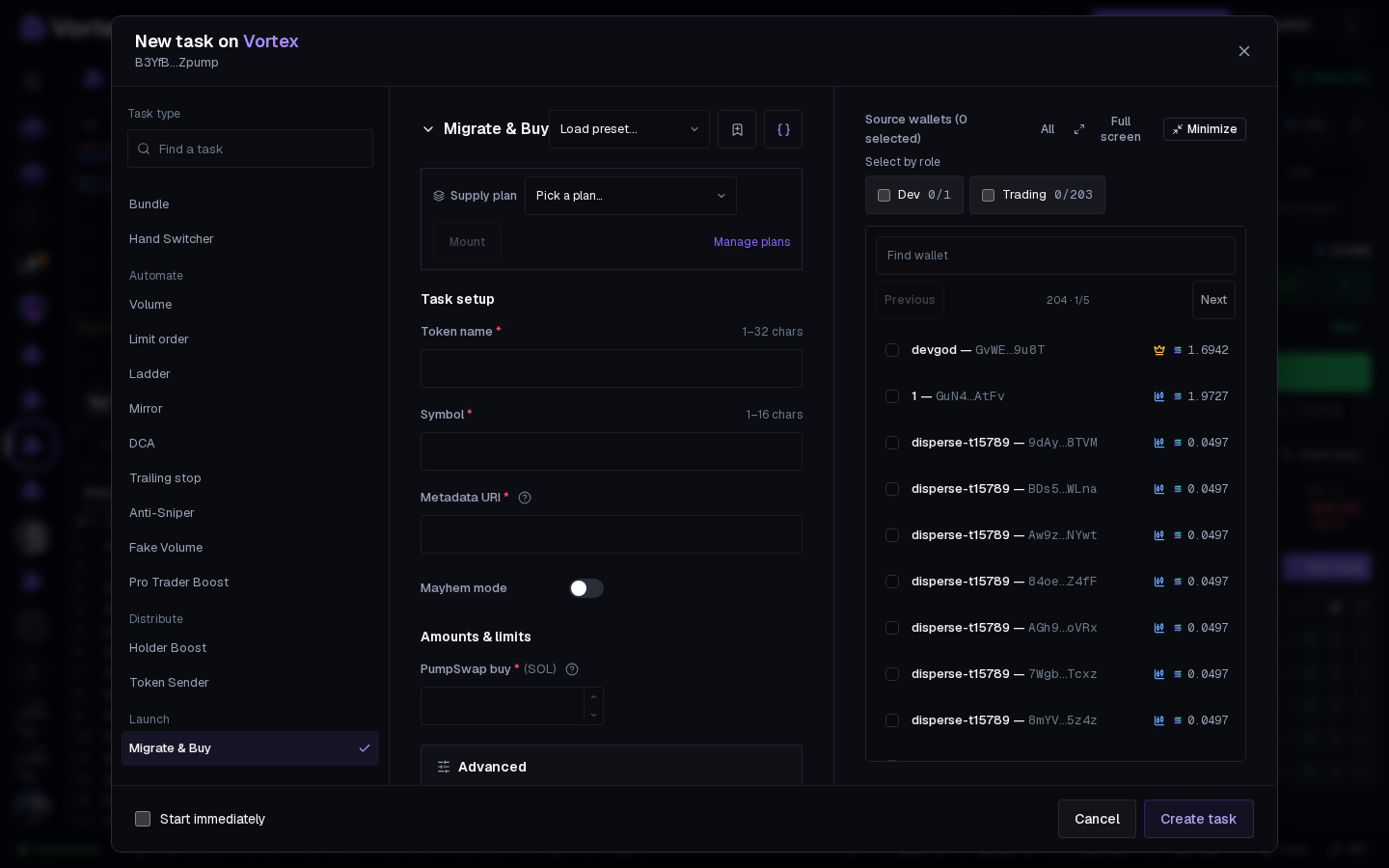Image resolution: width=1389 pixels, height=868 pixels.
Task: Open the Load preset dropdown
Action: click(629, 129)
